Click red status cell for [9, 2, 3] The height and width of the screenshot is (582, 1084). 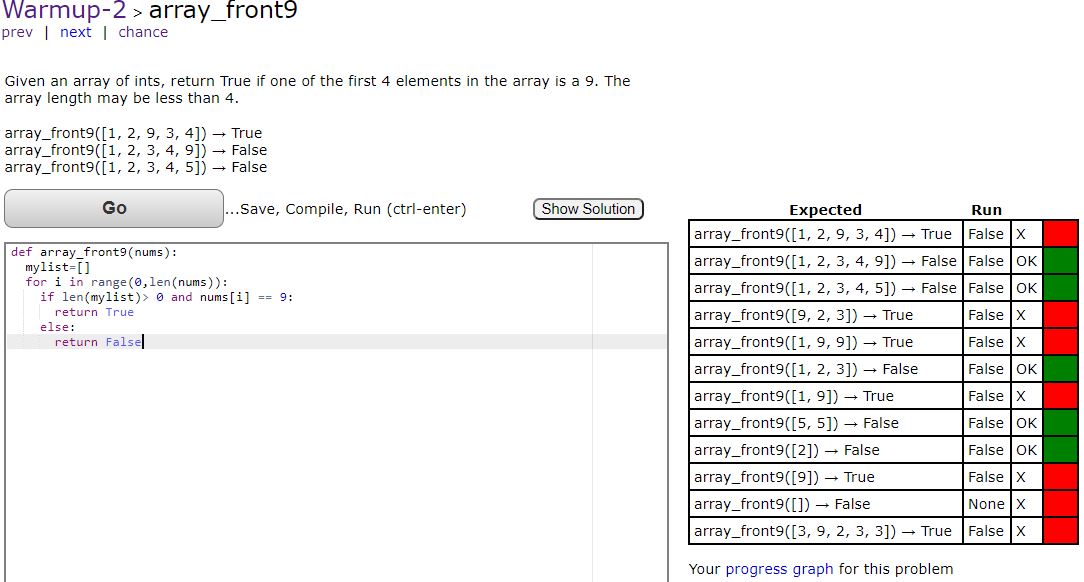click(1060, 315)
